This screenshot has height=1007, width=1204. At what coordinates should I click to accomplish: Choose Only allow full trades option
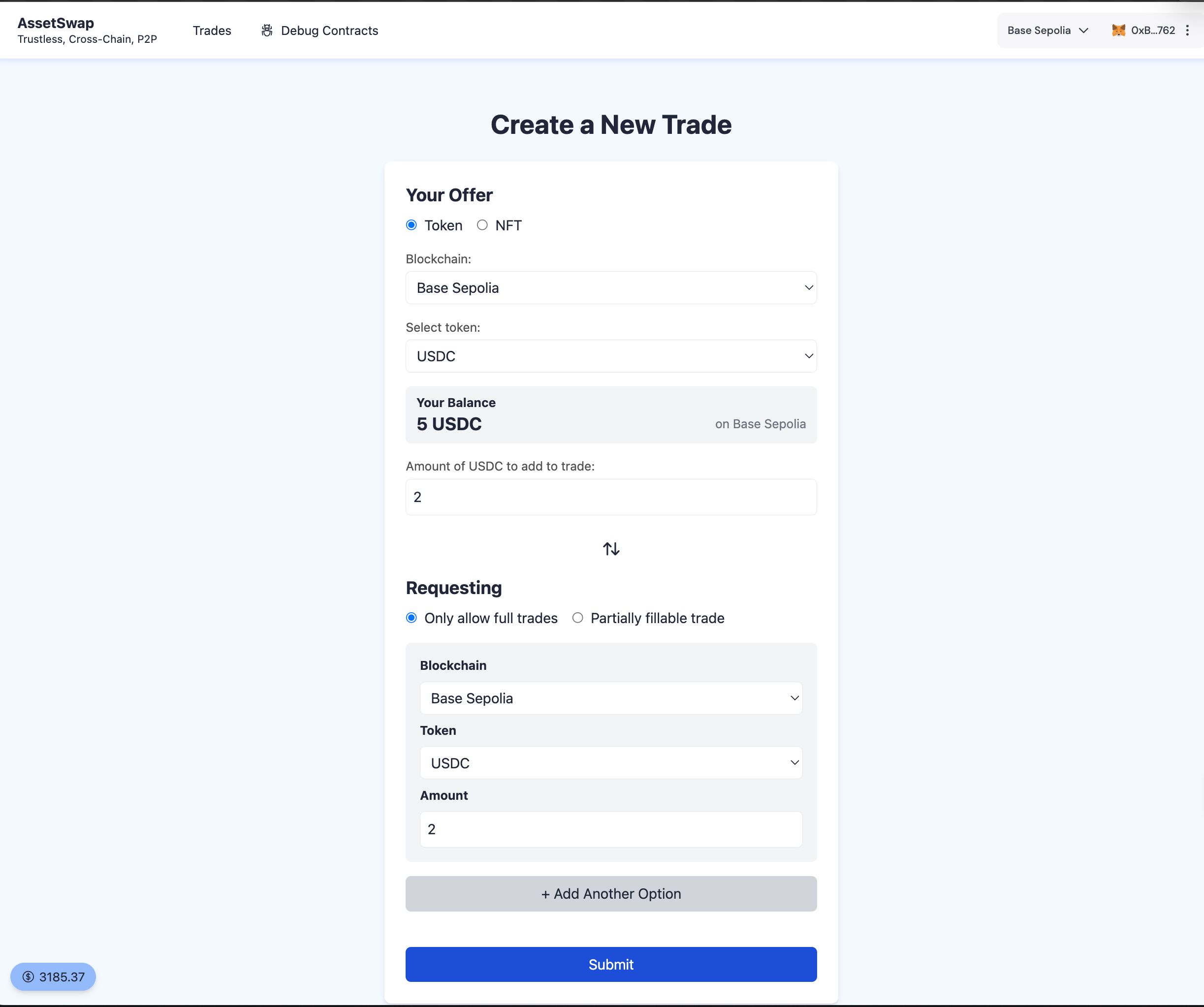click(x=411, y=617)
